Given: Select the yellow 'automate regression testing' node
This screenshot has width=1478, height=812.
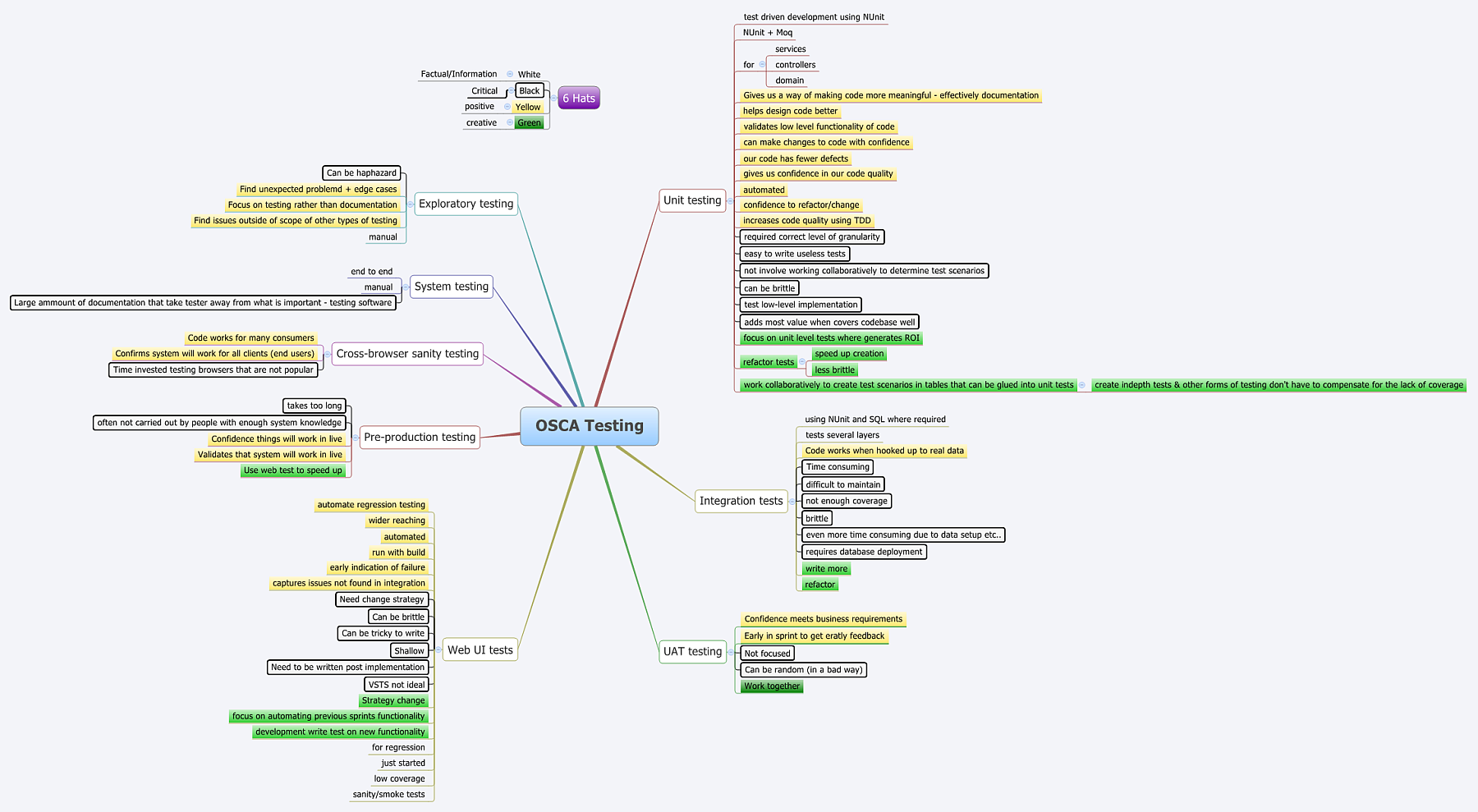Looking at the screenshot, I should coord(371,505).
